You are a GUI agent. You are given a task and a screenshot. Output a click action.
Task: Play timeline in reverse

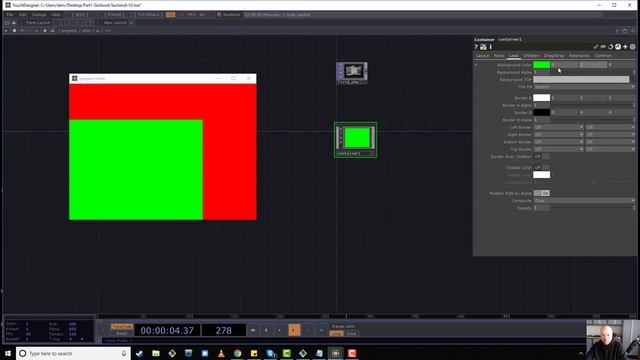pos(280,330)
